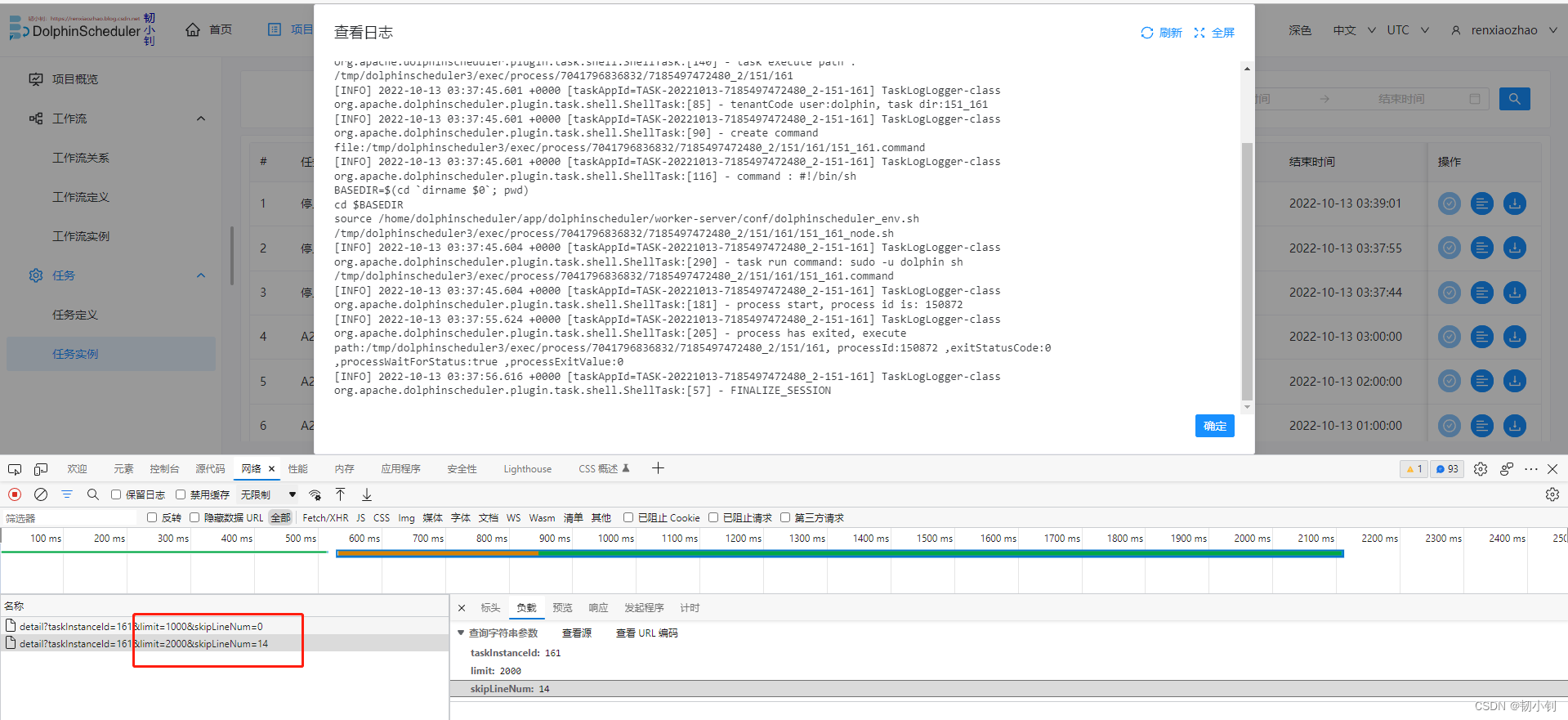
Task: Click the blue search button in task instance page
Action: point(1515,99)
